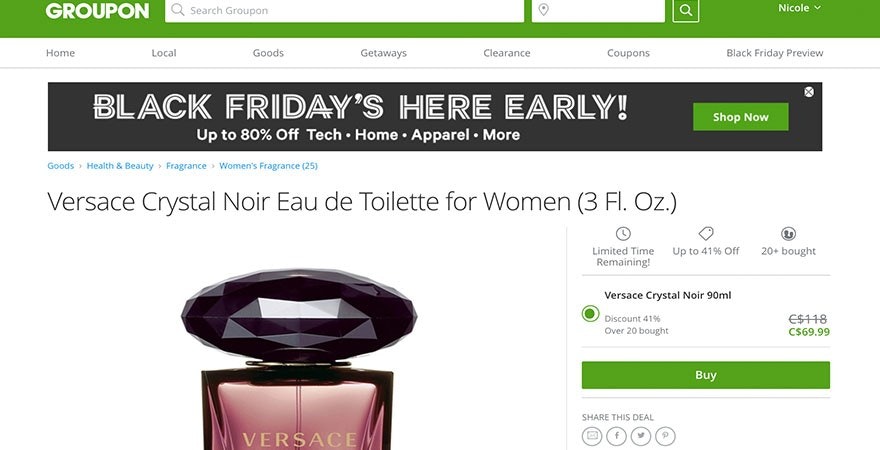Click the magnifier search submit button

pos(686,10)
